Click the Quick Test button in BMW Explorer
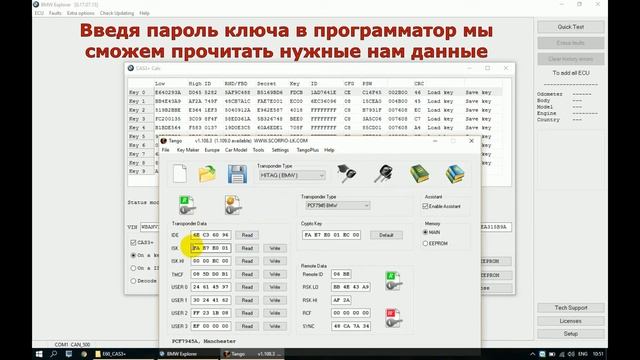 (x=571, y=27)
